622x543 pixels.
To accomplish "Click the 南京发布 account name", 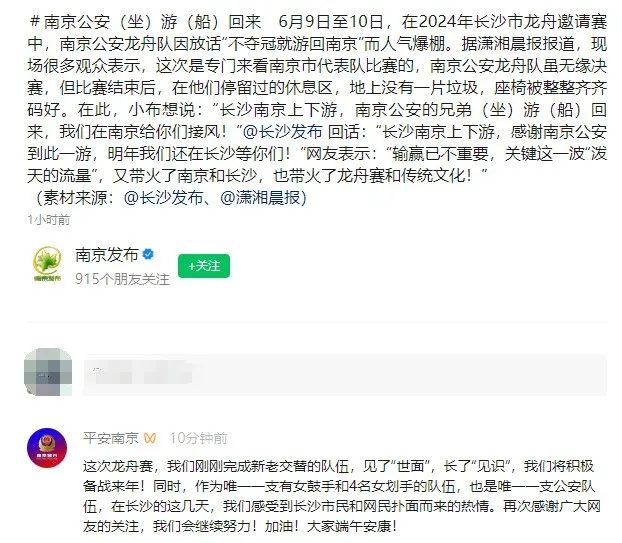I will click(107, 255).
